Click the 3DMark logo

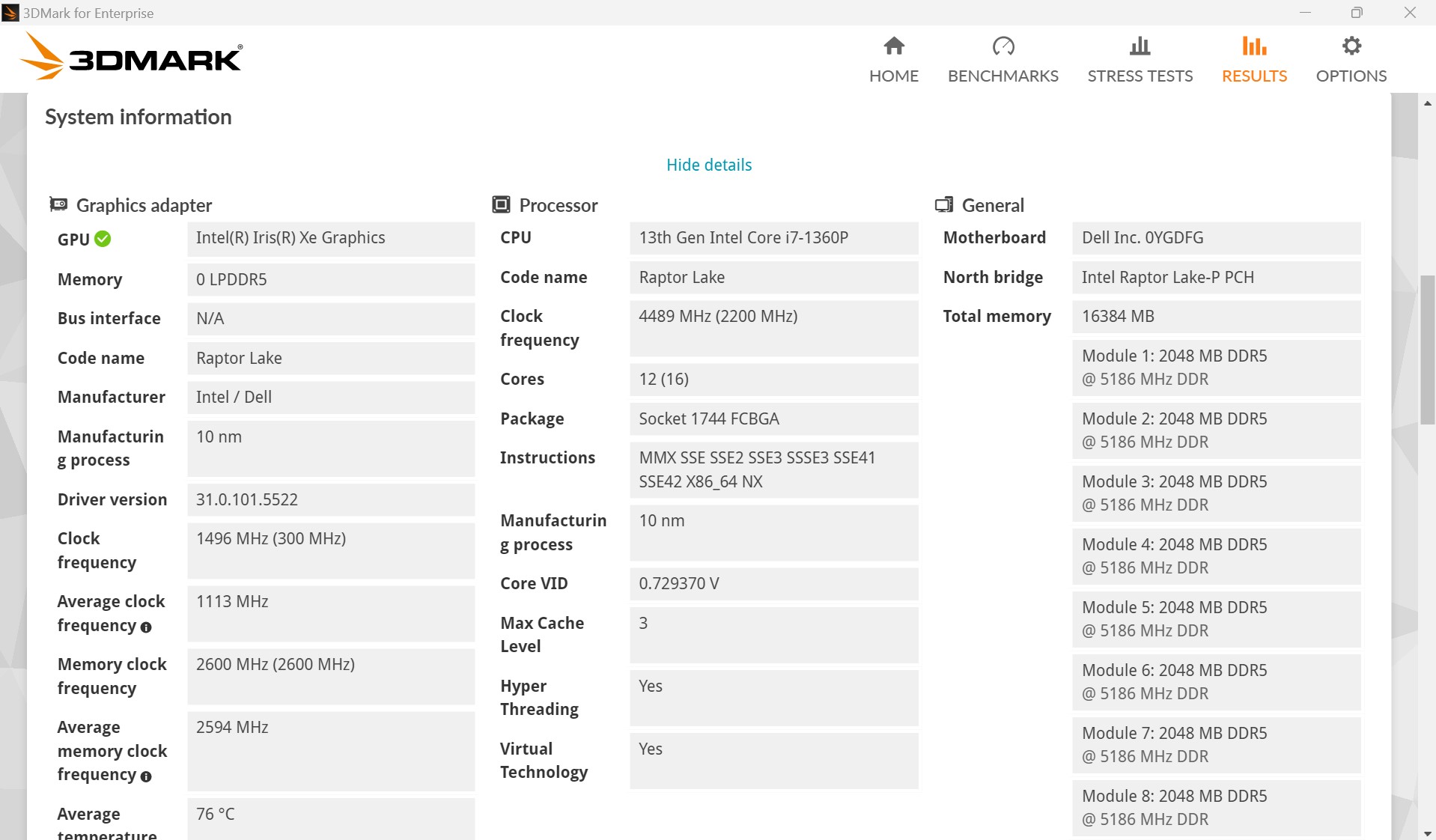[131, 57]
